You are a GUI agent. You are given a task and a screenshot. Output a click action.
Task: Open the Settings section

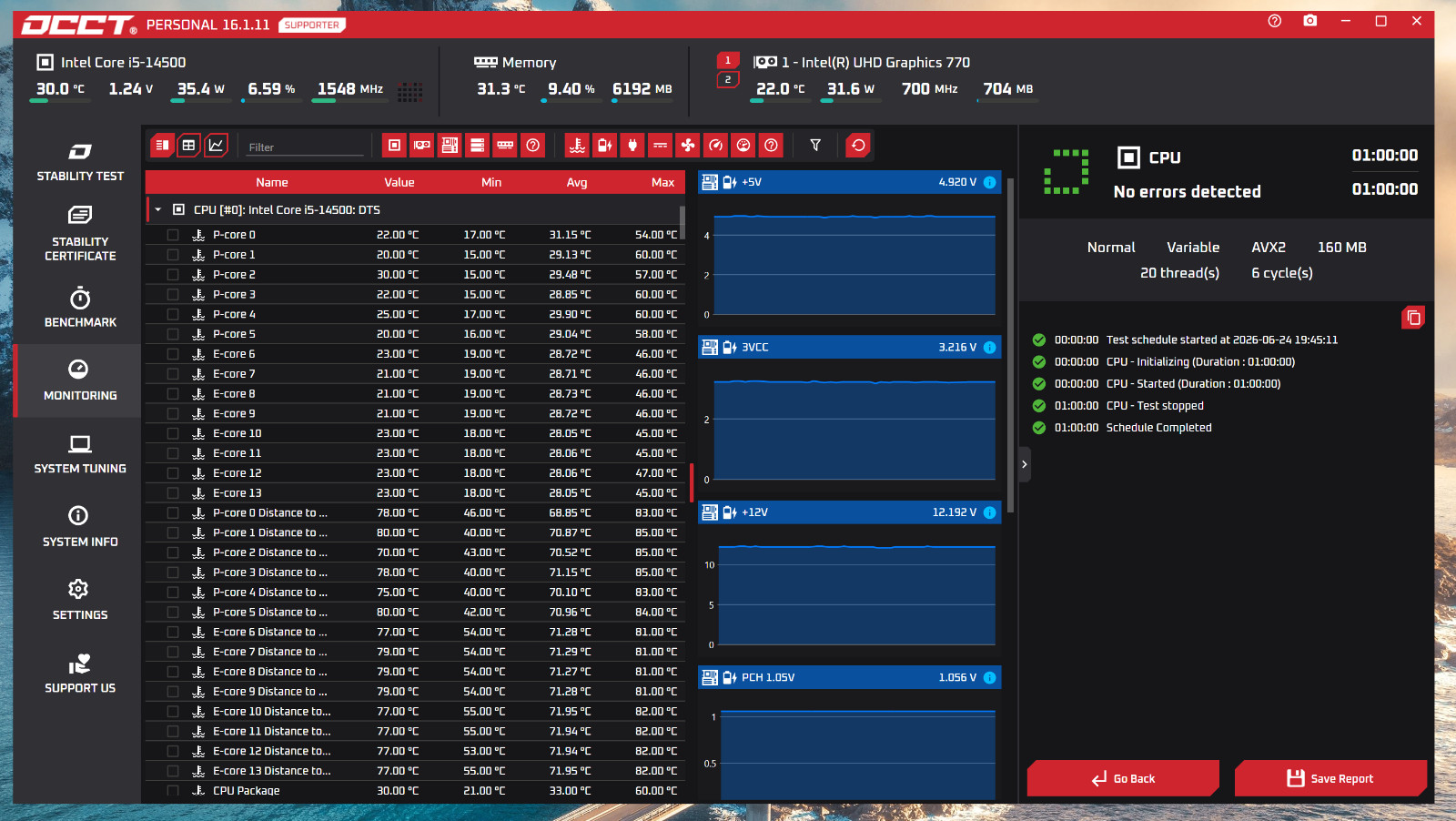tap(80, 601)
